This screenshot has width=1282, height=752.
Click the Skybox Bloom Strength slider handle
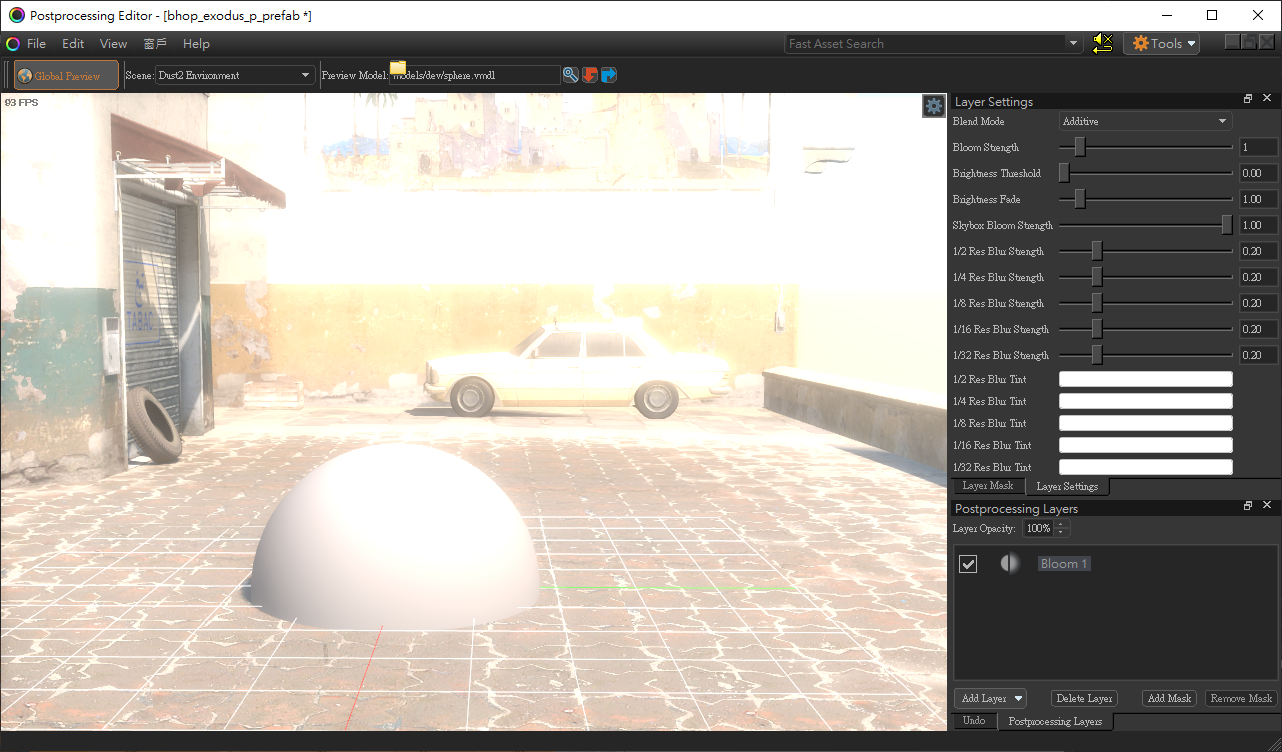1227,225
